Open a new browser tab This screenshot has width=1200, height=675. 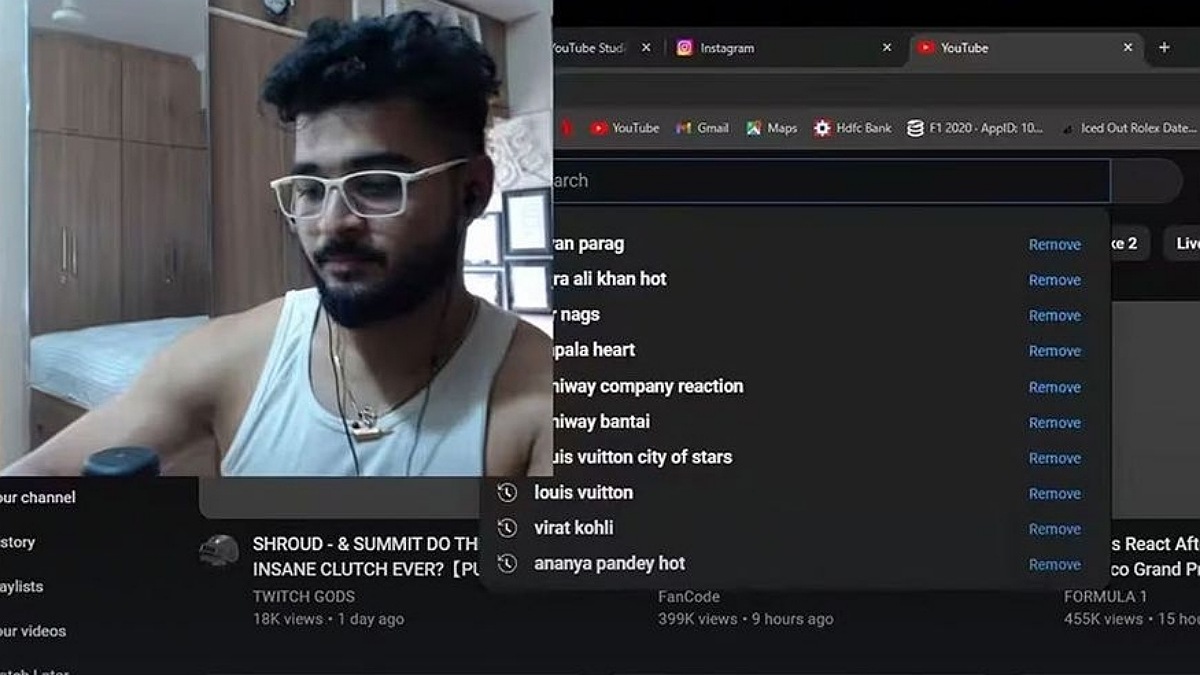(x=1164, y=47)
